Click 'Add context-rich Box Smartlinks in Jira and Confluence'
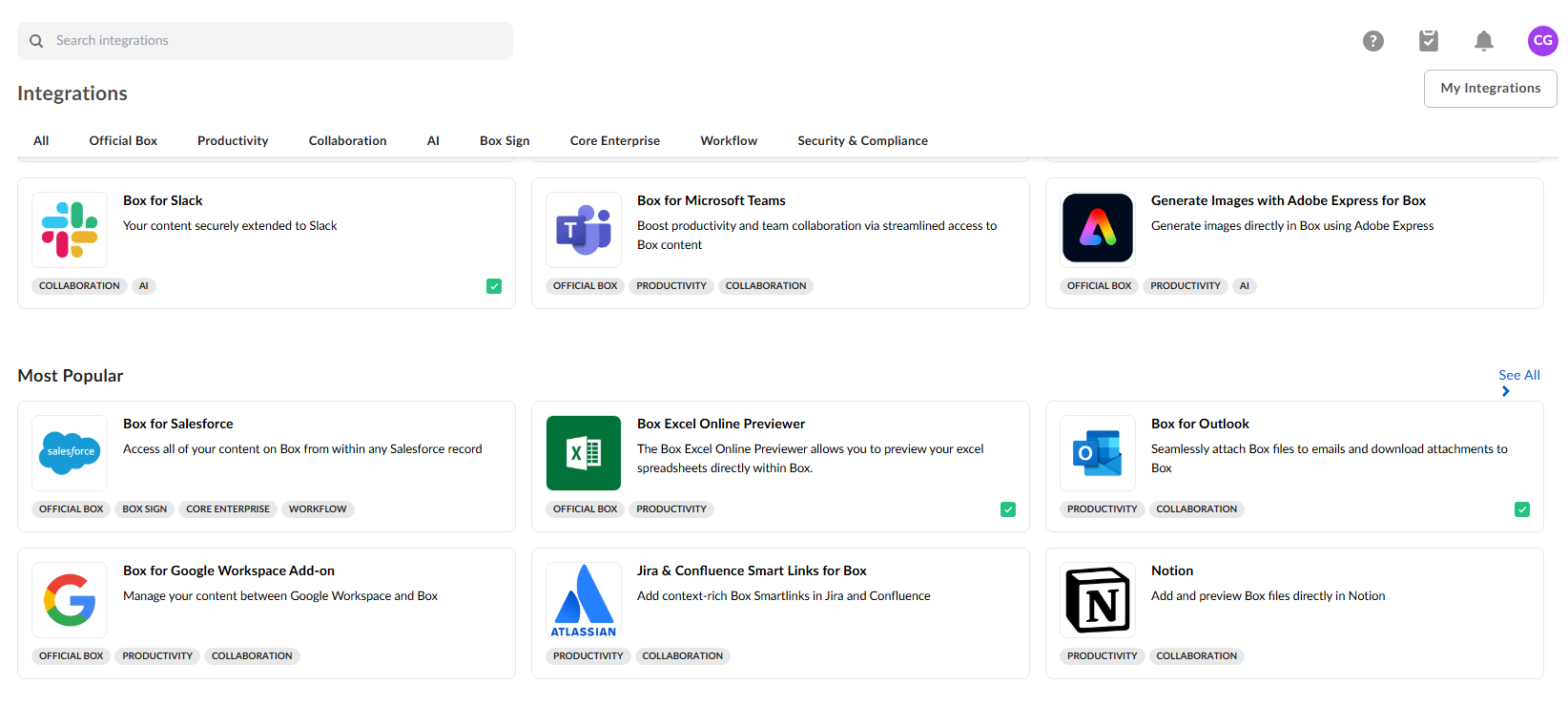Viewport: 1568px width, 705px height. click(784, 596)
